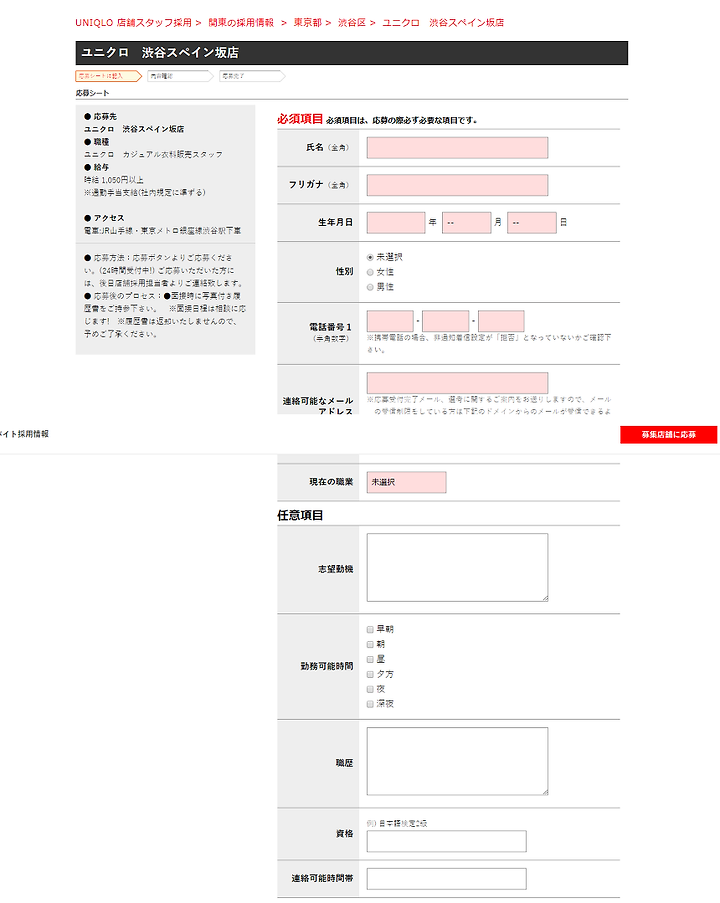The width and height of the screenshot is (720, 903).
Task: Check the 深夜 availability checkbox
Action: 370,704
